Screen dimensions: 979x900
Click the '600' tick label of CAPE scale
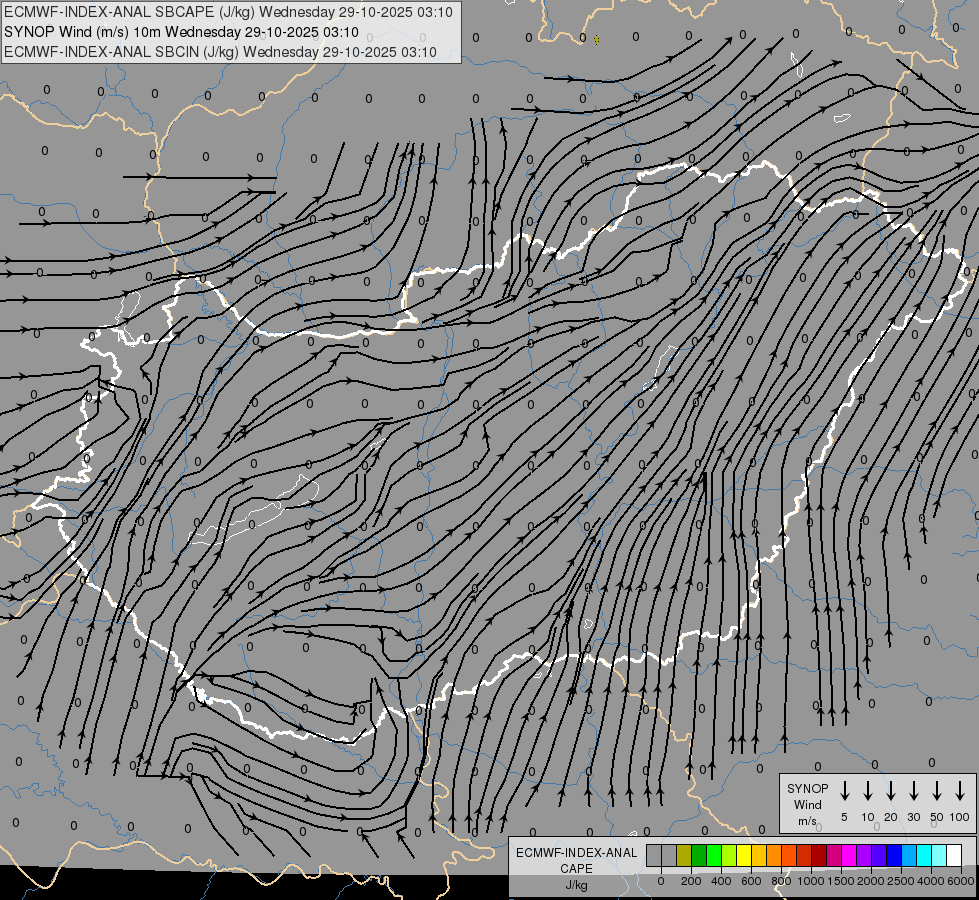(751, 881)
